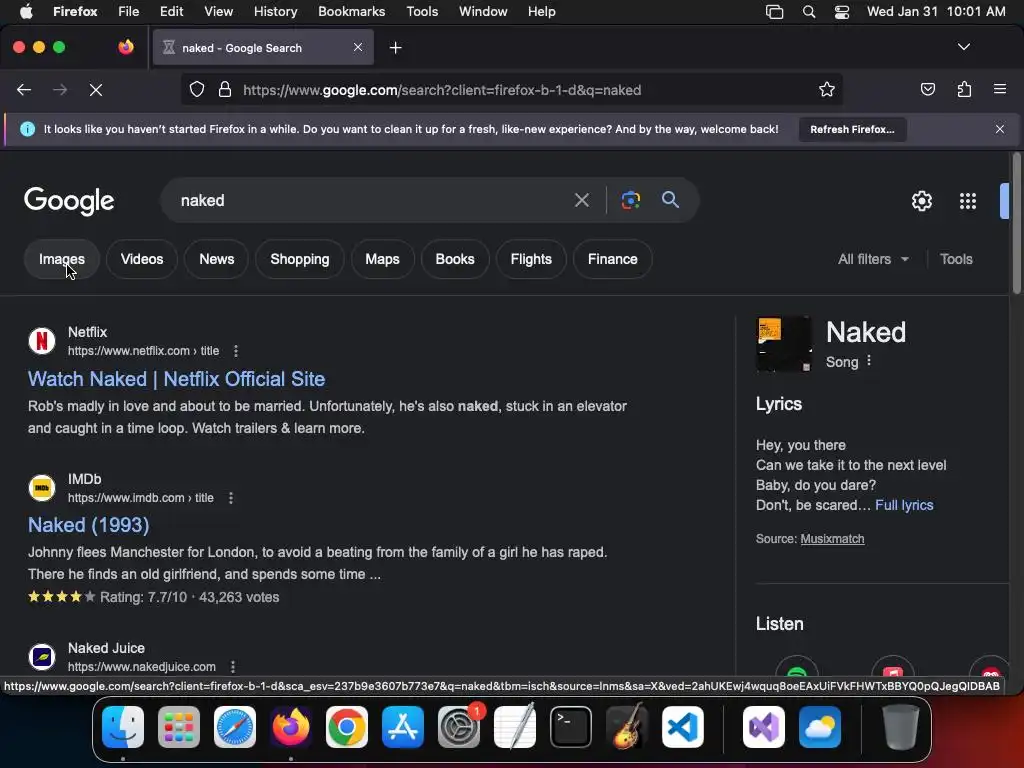Open the Musixmatch source link
Viewport: 1024px width, 768px height.
point(832,539)
